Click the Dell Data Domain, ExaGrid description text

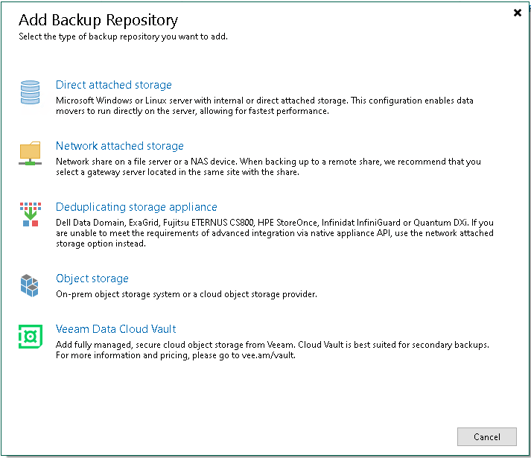274,233
